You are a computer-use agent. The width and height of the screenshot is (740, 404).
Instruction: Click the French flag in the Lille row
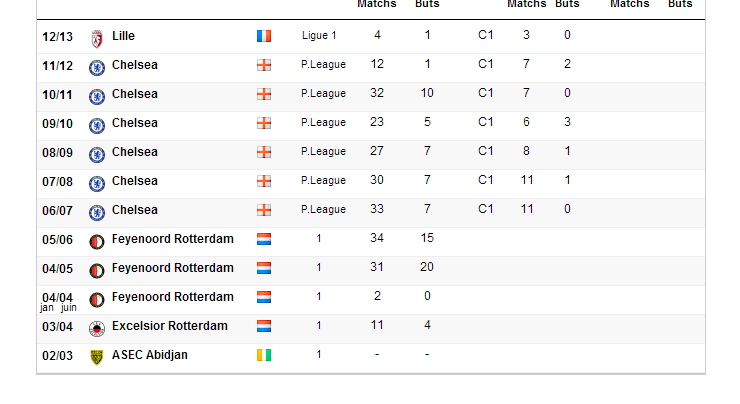[x=264, y=36]
